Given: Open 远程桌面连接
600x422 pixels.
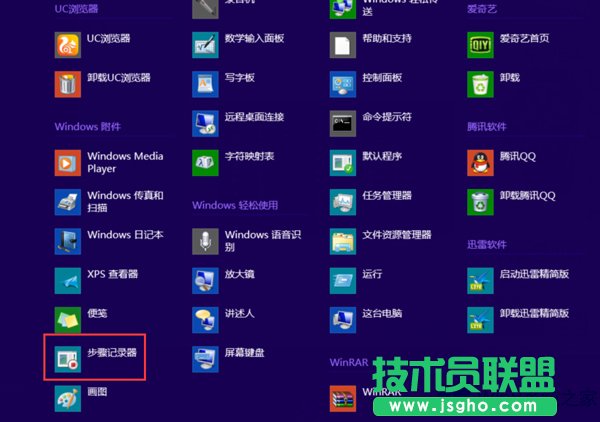Looking at the screenshot, I should coord(205,124).
